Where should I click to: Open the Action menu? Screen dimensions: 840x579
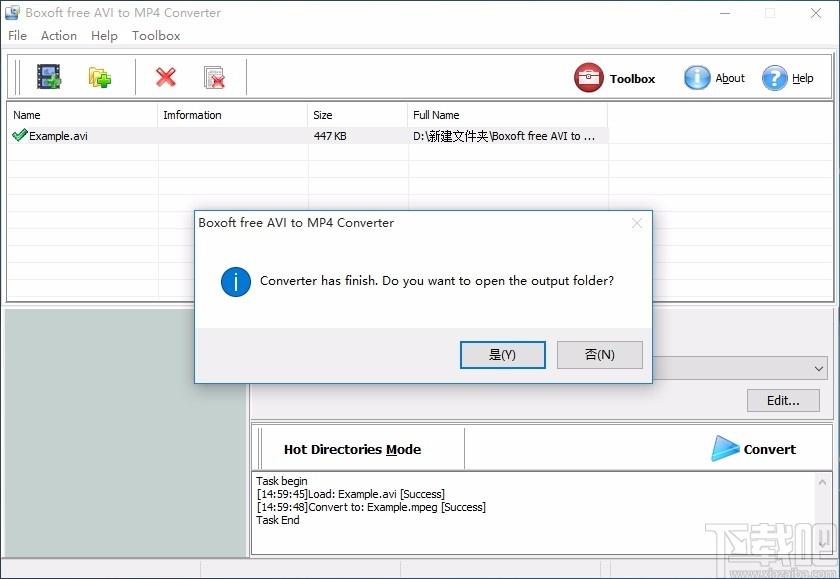(x=59, y=36)
